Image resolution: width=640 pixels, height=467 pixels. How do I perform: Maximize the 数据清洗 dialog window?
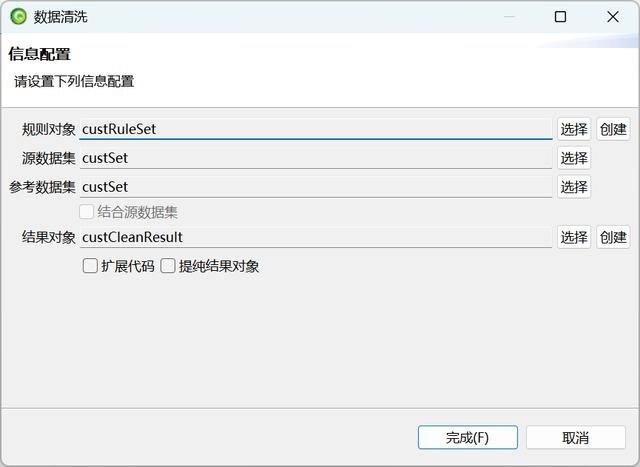coord(560,16)
